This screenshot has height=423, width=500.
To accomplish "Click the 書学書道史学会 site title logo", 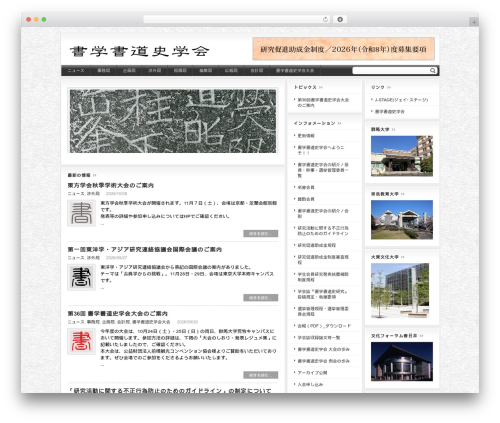I will pyautogui.click(x=139, y=51).
